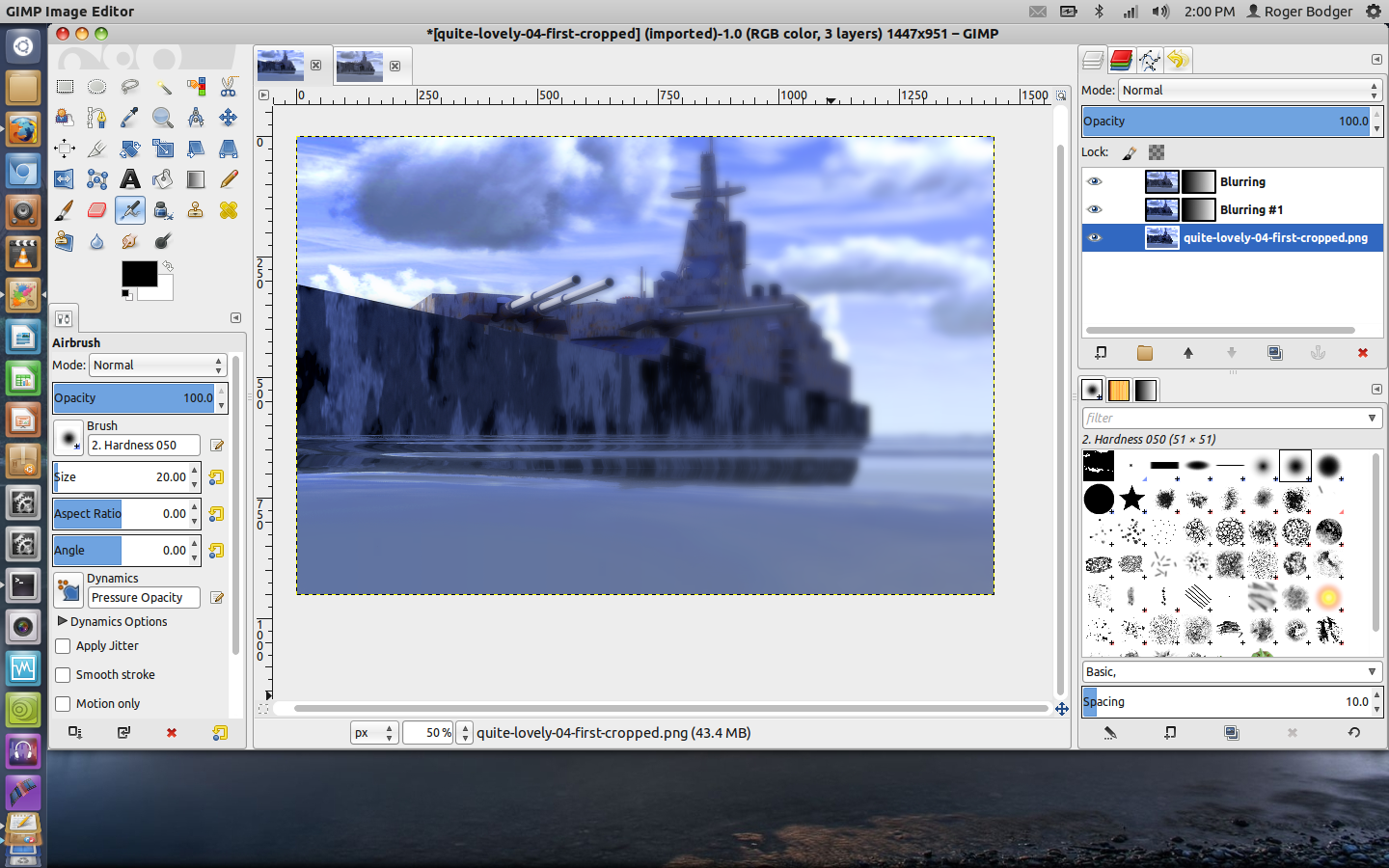The height and width of the screenshot is (868, 1389).
Task: Select the Zoom magnifier tool
Action: [163, 118]
